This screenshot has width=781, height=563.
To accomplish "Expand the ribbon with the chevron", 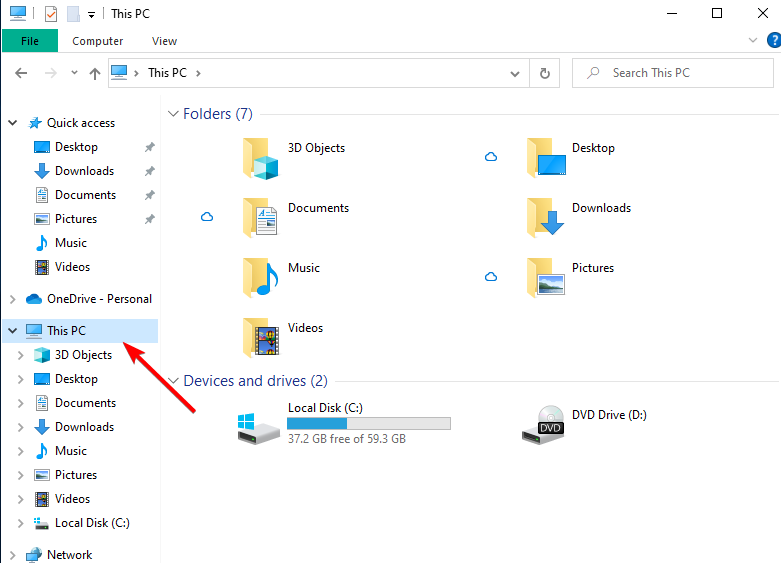I will (753, 40).
